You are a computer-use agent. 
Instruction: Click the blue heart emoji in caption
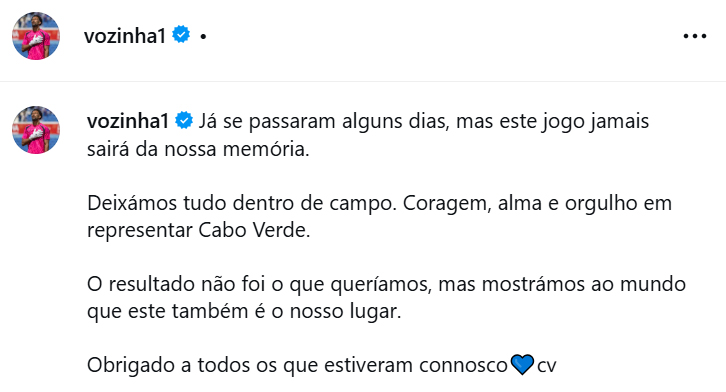(x=522, y=365)
